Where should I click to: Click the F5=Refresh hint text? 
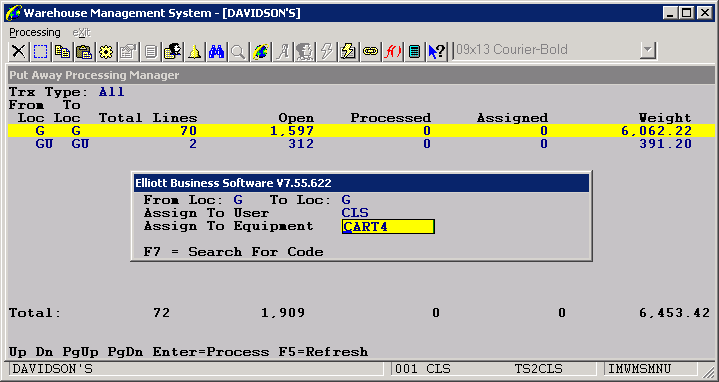323,352
